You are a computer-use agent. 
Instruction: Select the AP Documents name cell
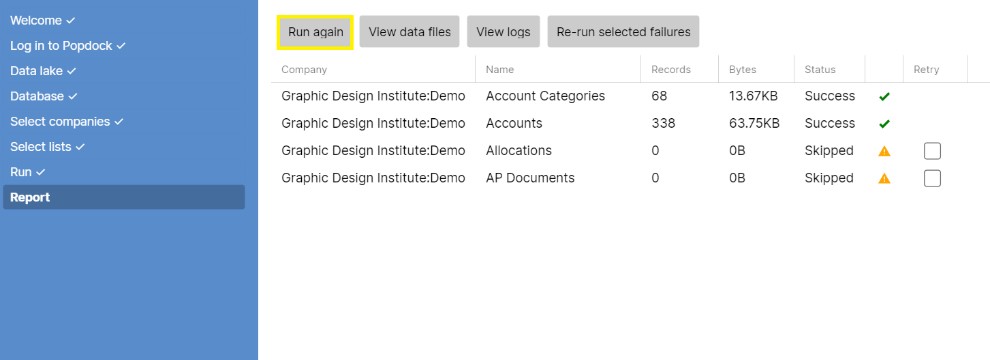[x=530, y=178]
